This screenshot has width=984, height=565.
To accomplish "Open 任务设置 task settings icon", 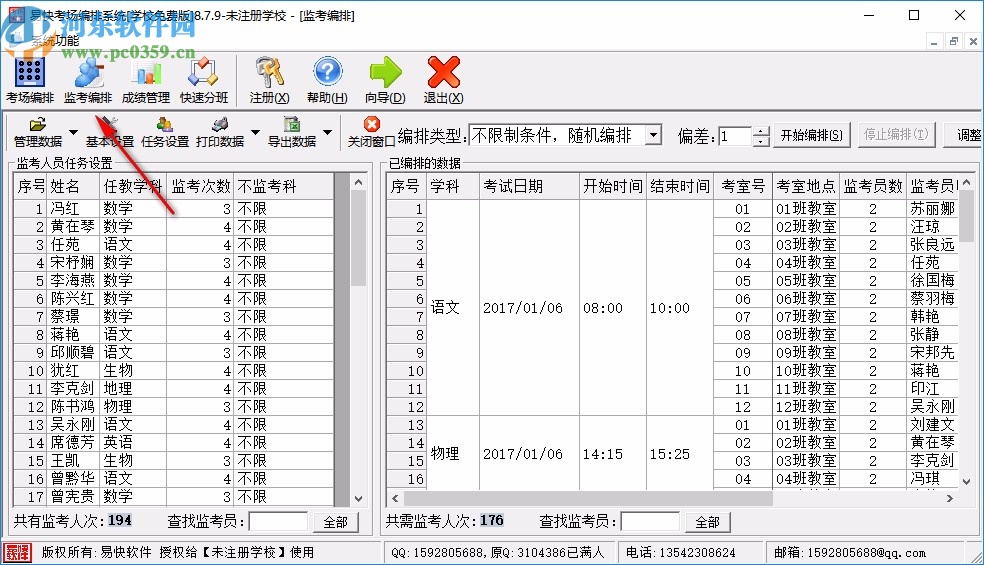I will tap(165, 124).
